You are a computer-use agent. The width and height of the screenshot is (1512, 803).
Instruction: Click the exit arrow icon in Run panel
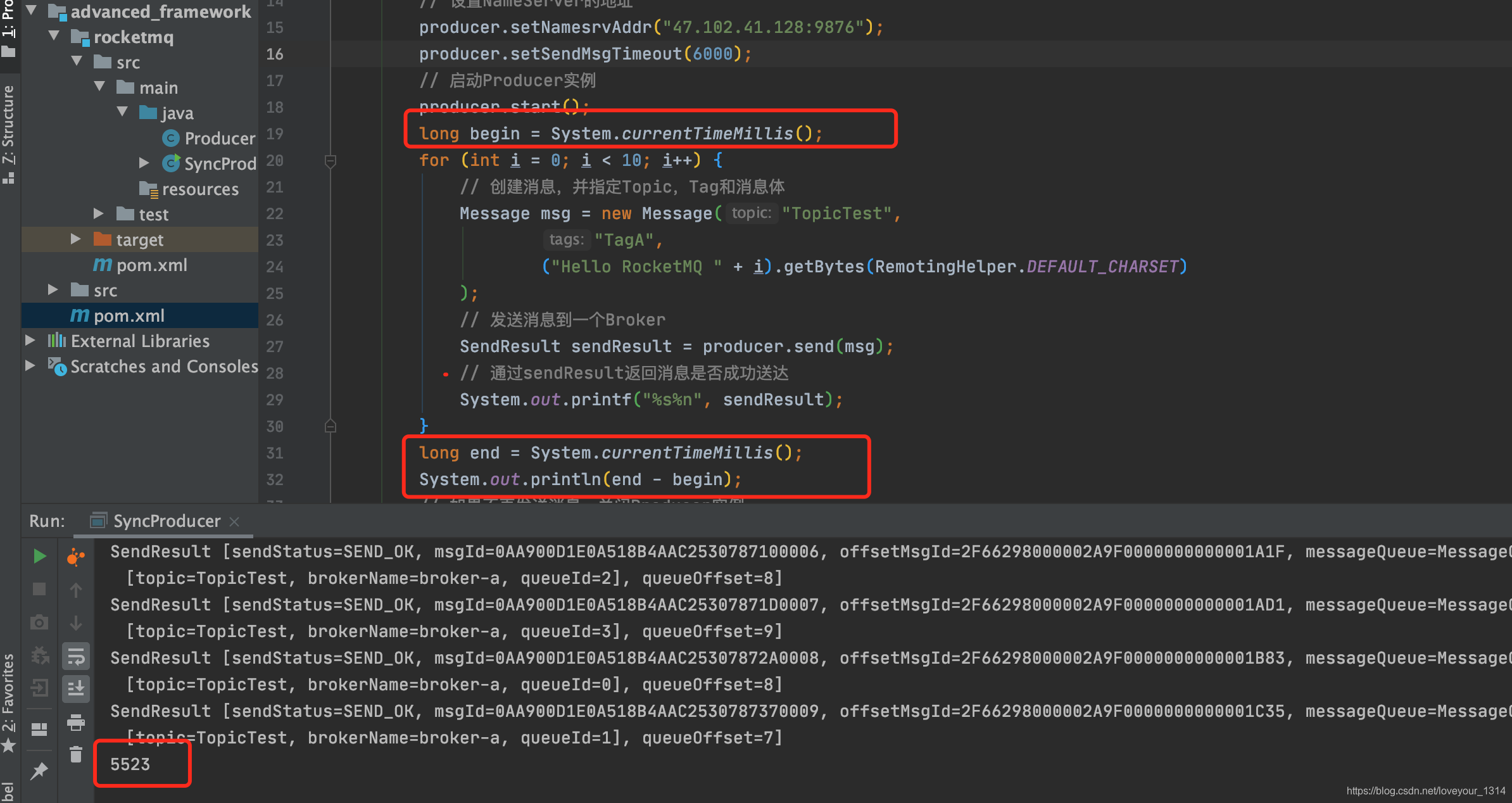(x=39, y=688)
